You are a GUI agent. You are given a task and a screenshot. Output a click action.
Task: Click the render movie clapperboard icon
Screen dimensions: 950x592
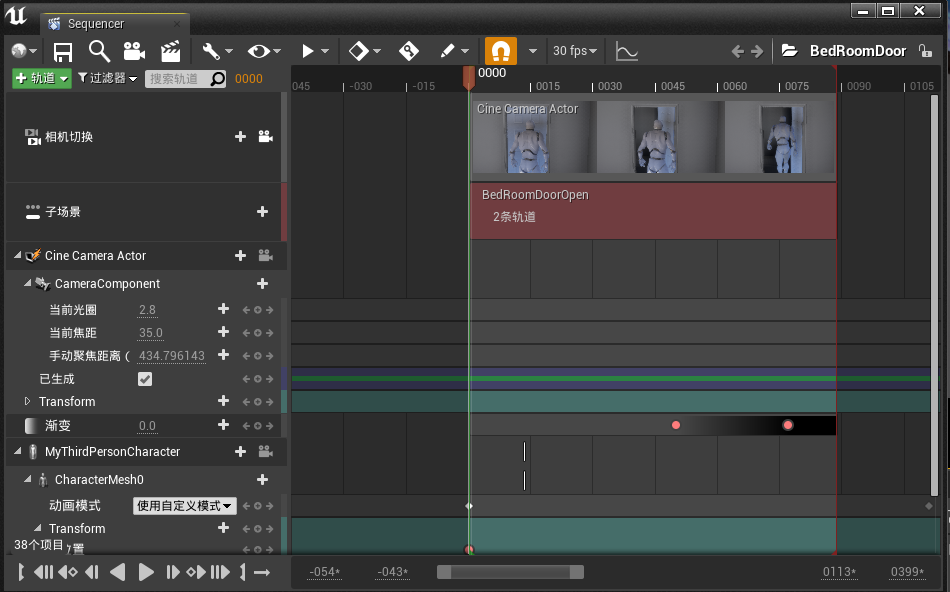[x=171, y=51]
